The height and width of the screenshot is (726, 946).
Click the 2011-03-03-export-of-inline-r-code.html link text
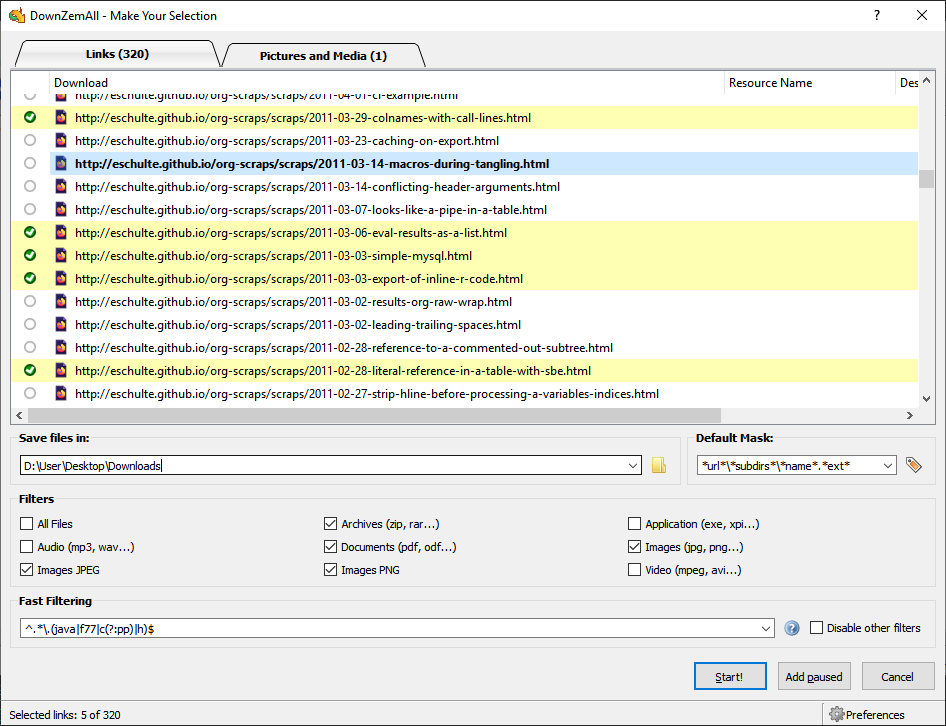point(299,278)
